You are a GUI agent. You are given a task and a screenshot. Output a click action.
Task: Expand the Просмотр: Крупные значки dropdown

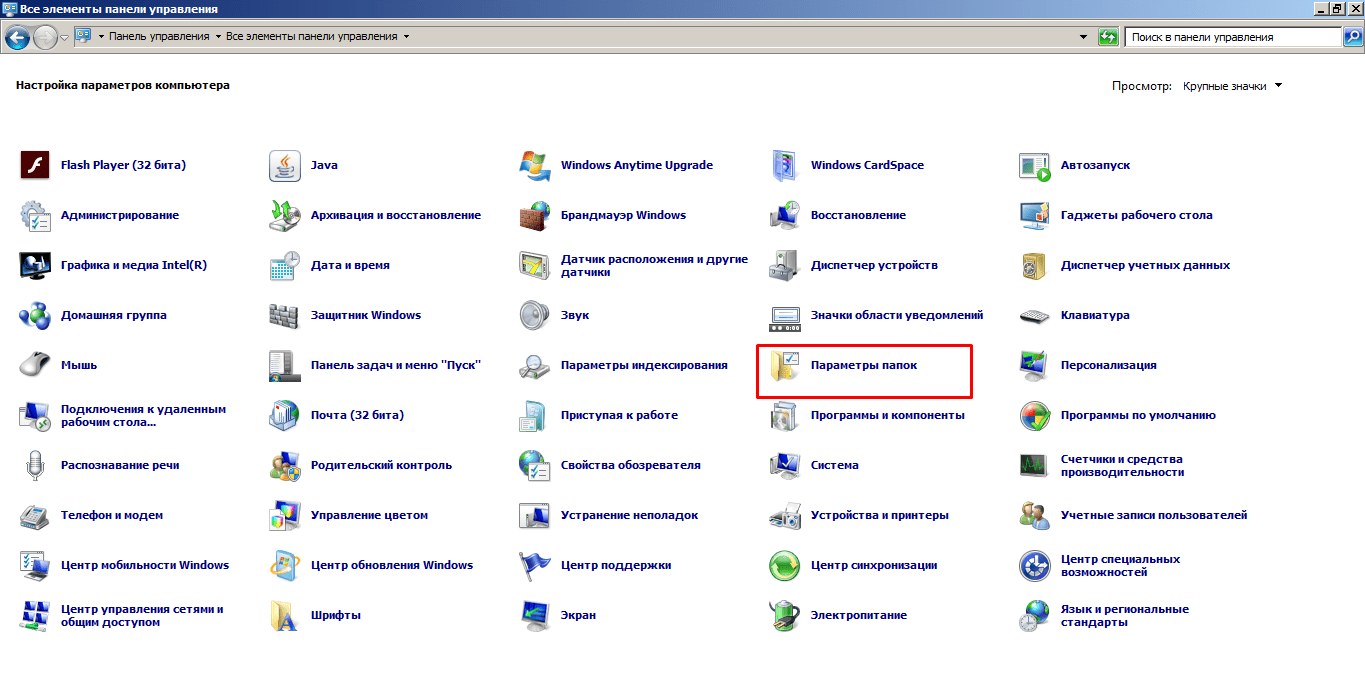(x=1233, y=86)
